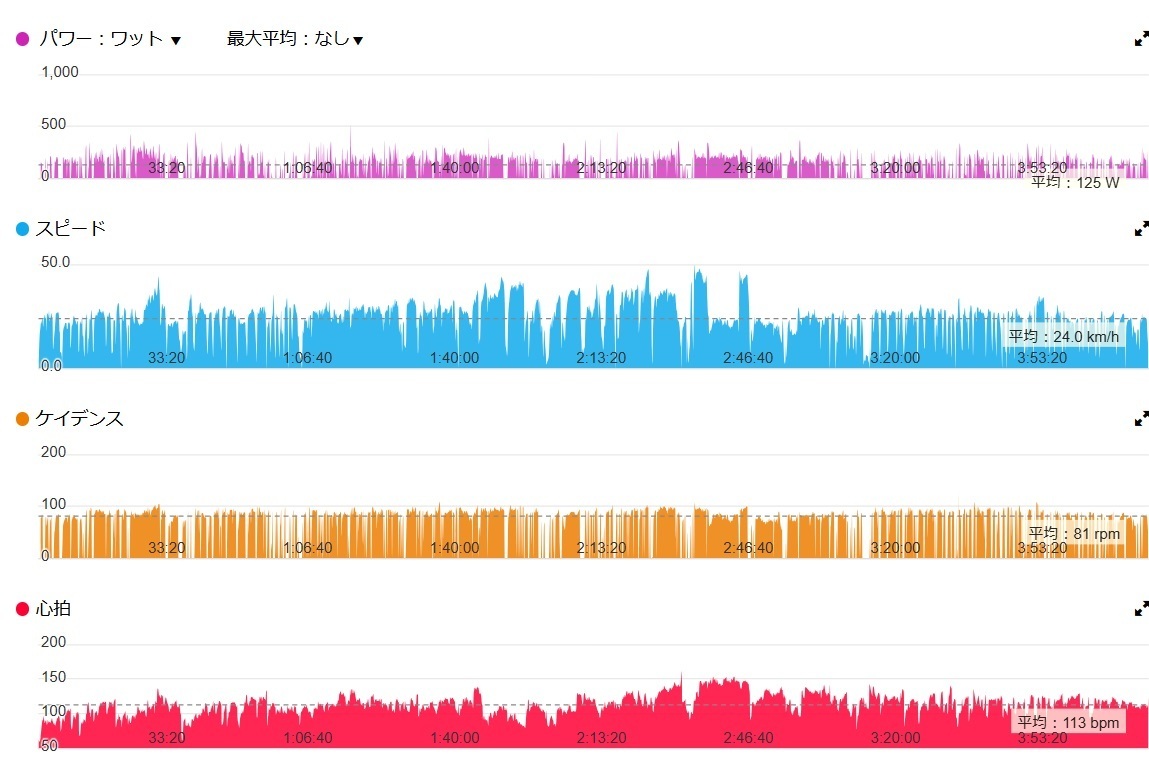1149x775 pixels.
Task: Click the 心拍 chart title
Action: (53, 608)
